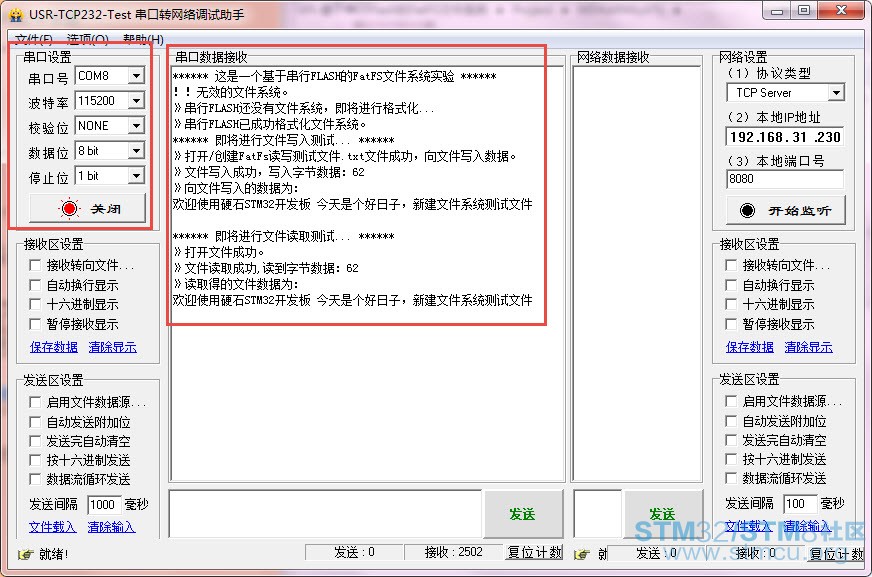Click the black network listen status lamp

tap(747, 210)
